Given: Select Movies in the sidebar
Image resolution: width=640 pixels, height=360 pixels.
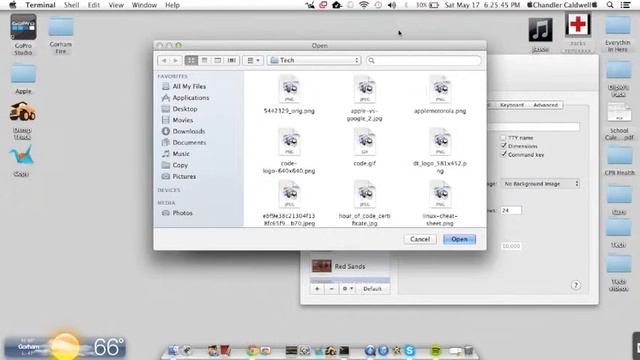Looking at the screenshot, I should click(x=178, y=120).
